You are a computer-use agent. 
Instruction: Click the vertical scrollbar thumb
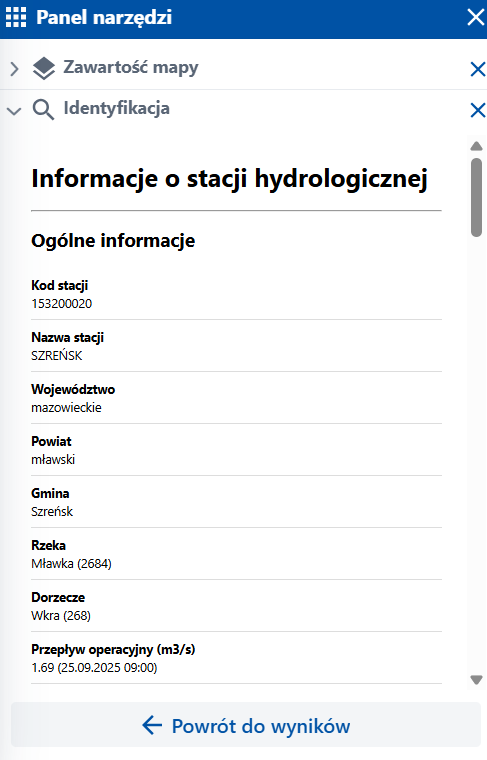point(476,197)
